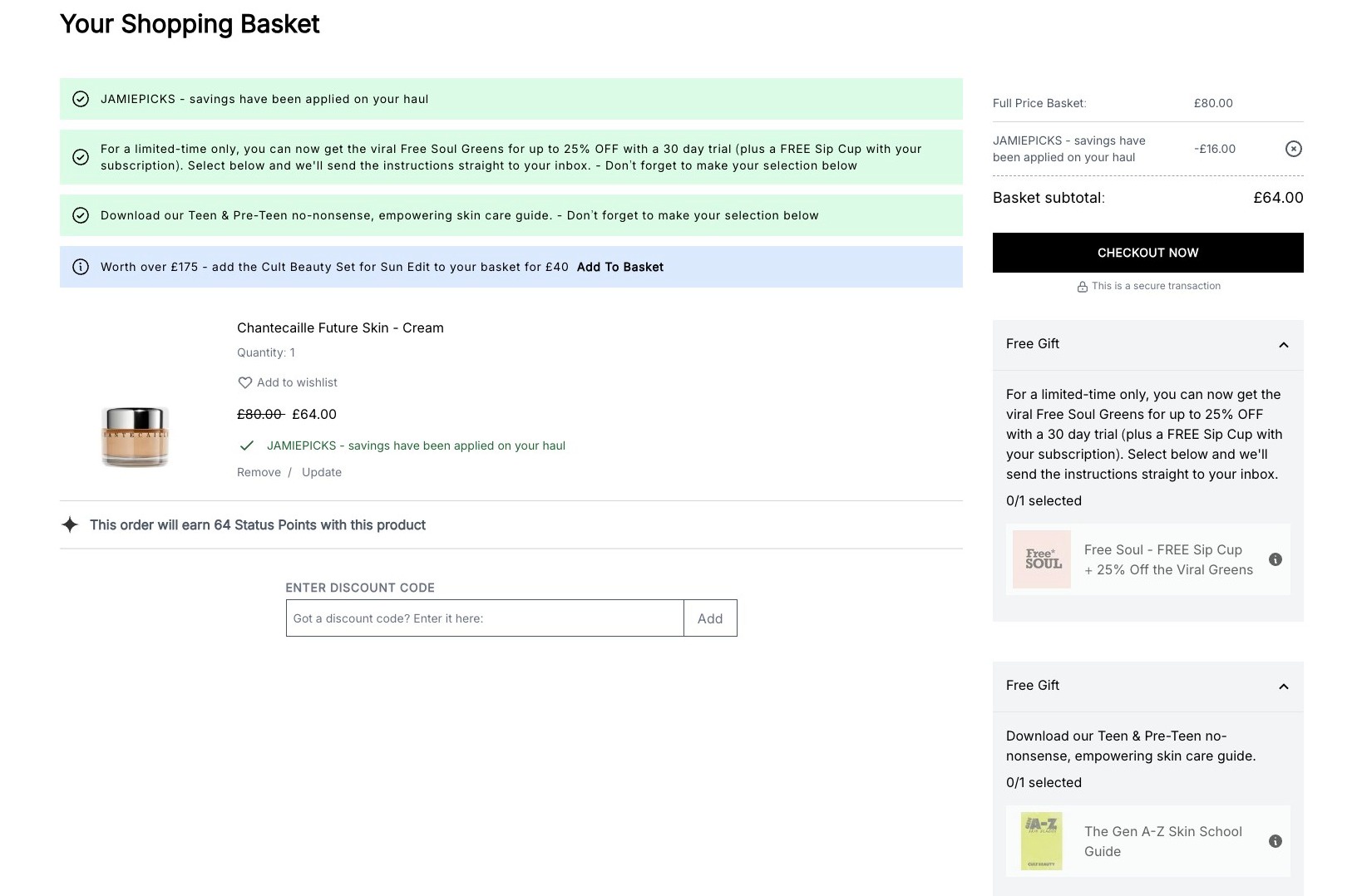Click Update link for the product
This screenshot has height=896, width=1357.
coord(322,472)
